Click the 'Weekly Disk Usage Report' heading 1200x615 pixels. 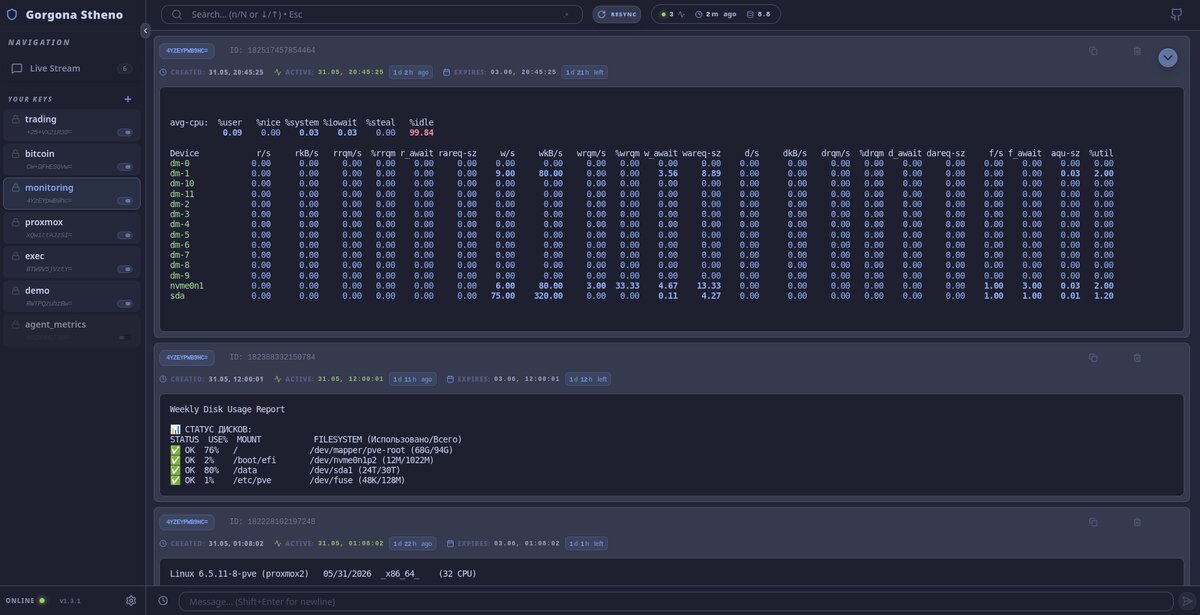tap(227, 409)
